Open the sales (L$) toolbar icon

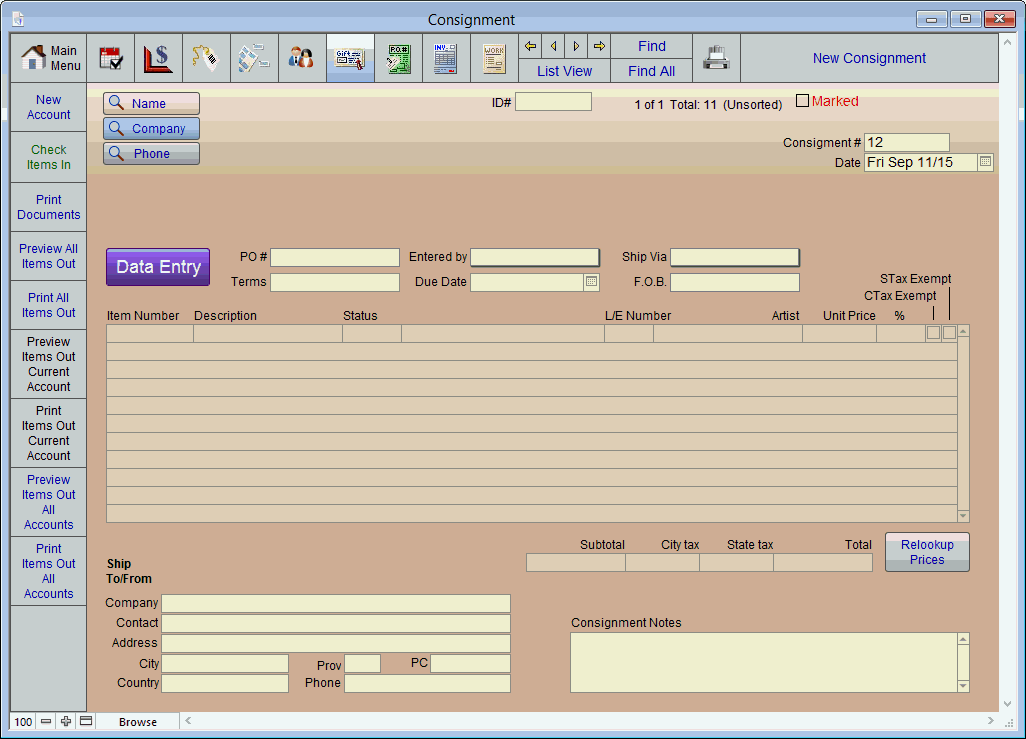click(x=159, y=57)
